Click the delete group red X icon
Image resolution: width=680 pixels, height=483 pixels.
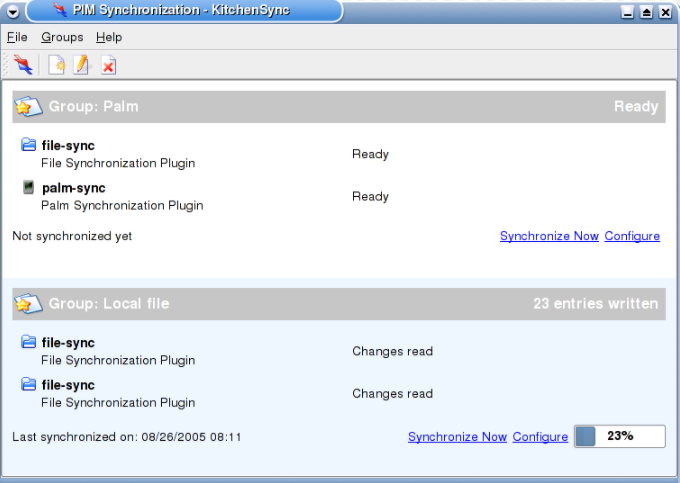point(108,66)
